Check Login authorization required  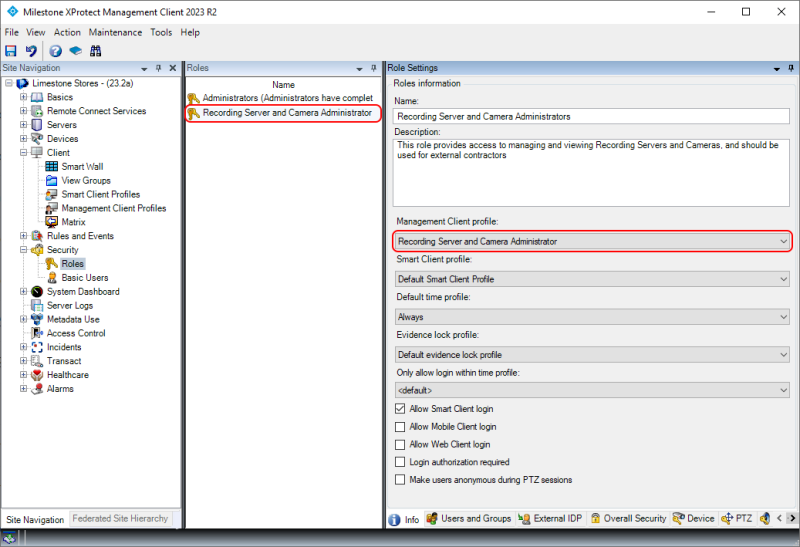(400, 462)
